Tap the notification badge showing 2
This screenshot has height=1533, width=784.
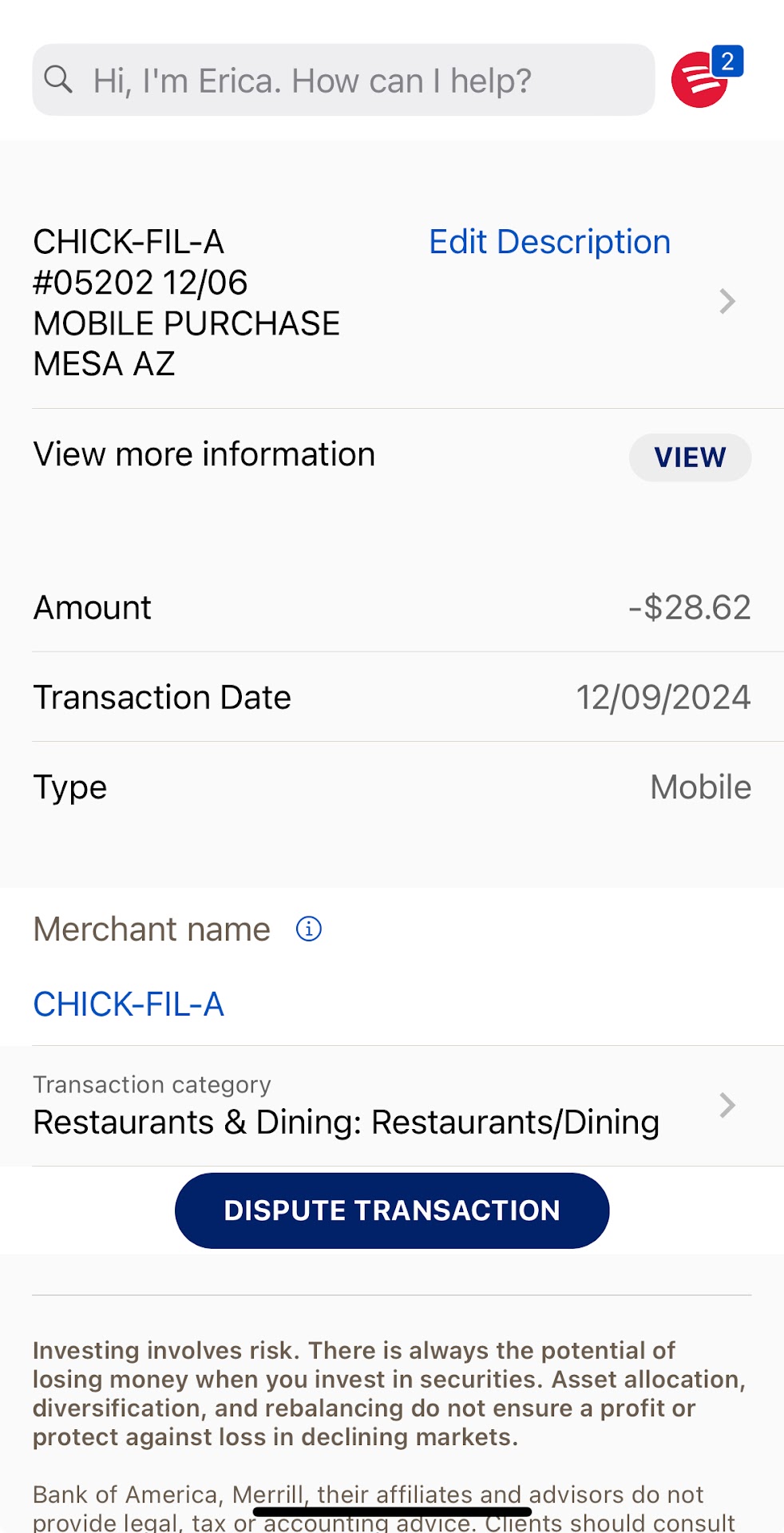[x=727, y=61]
